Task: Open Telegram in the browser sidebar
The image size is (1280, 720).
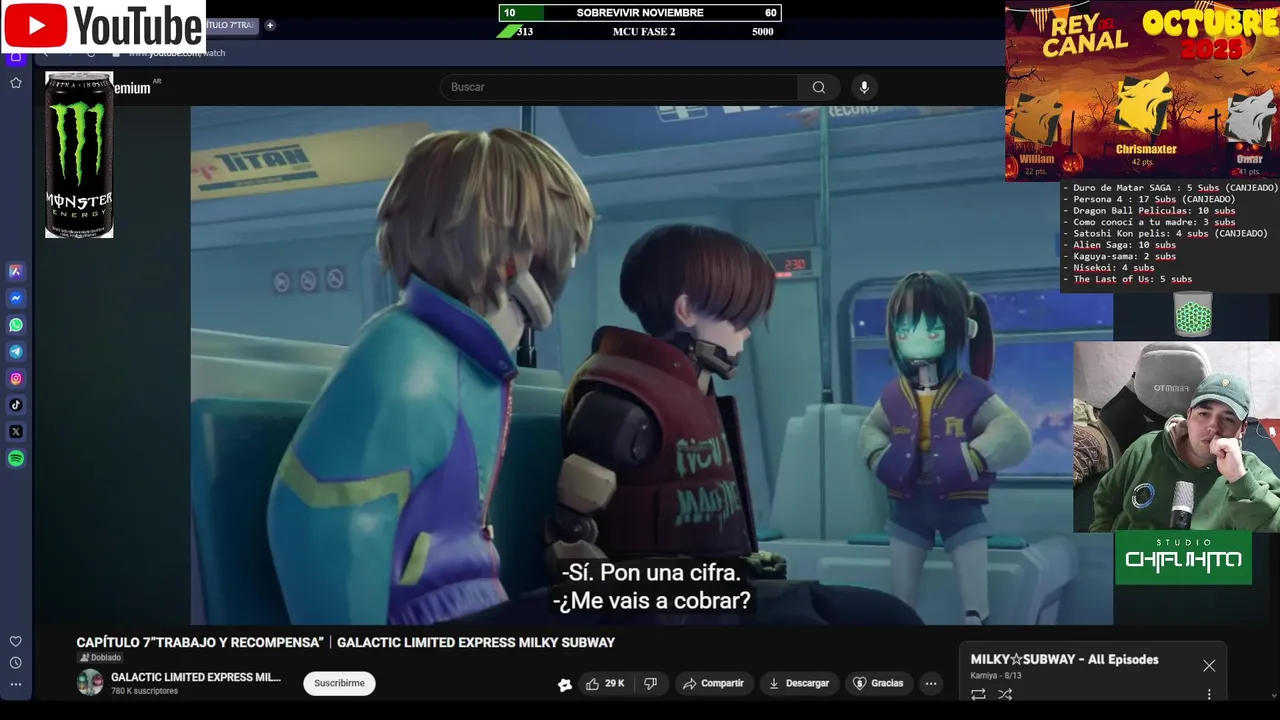Action: click(16, 352)
